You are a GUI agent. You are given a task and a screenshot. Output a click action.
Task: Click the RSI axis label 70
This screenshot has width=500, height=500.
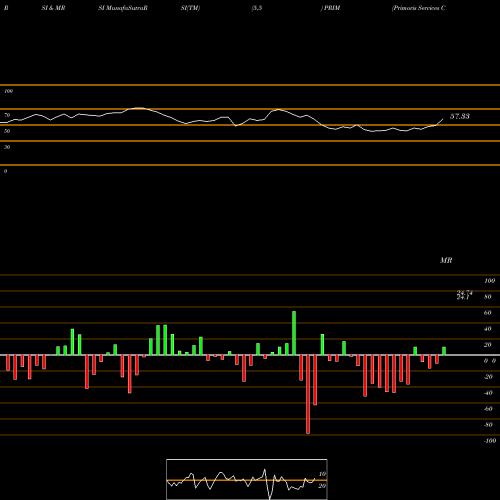(7, 115)
